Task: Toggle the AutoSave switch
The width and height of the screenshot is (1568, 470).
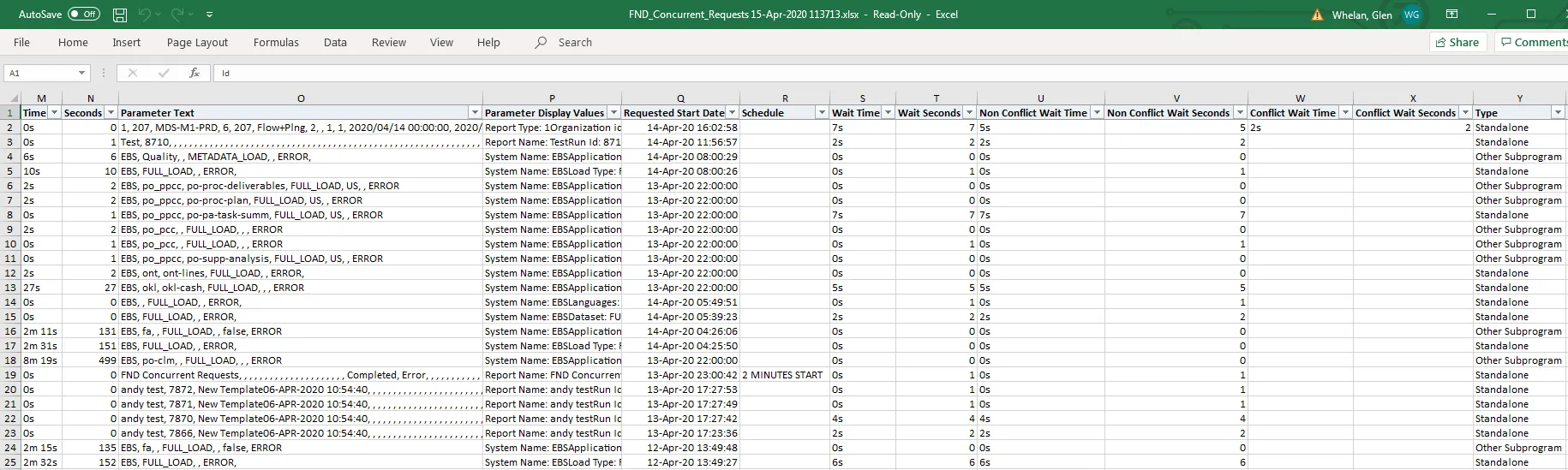Action: [84, 15]
